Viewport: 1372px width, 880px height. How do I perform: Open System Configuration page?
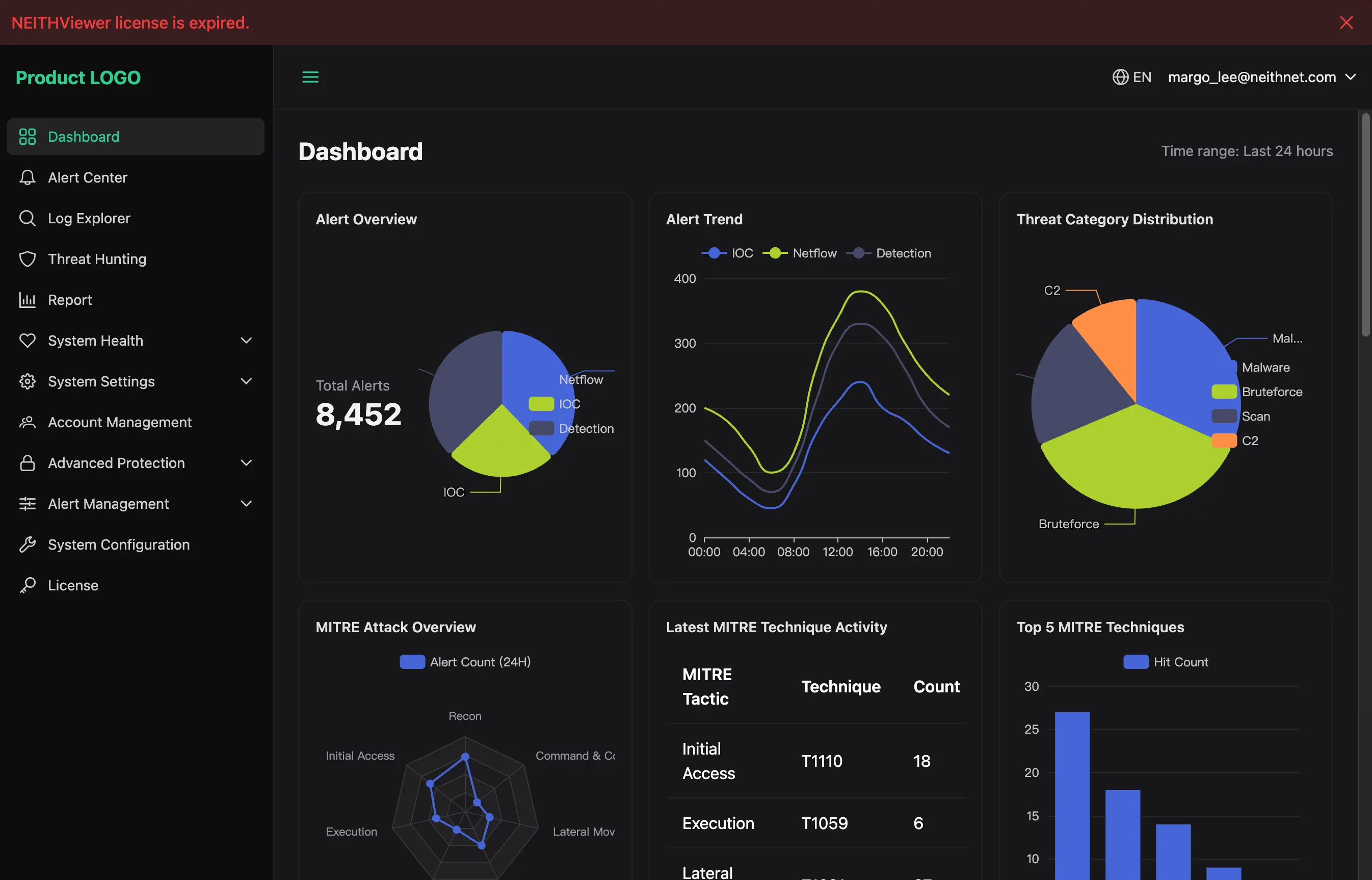(x=136, y=545)
